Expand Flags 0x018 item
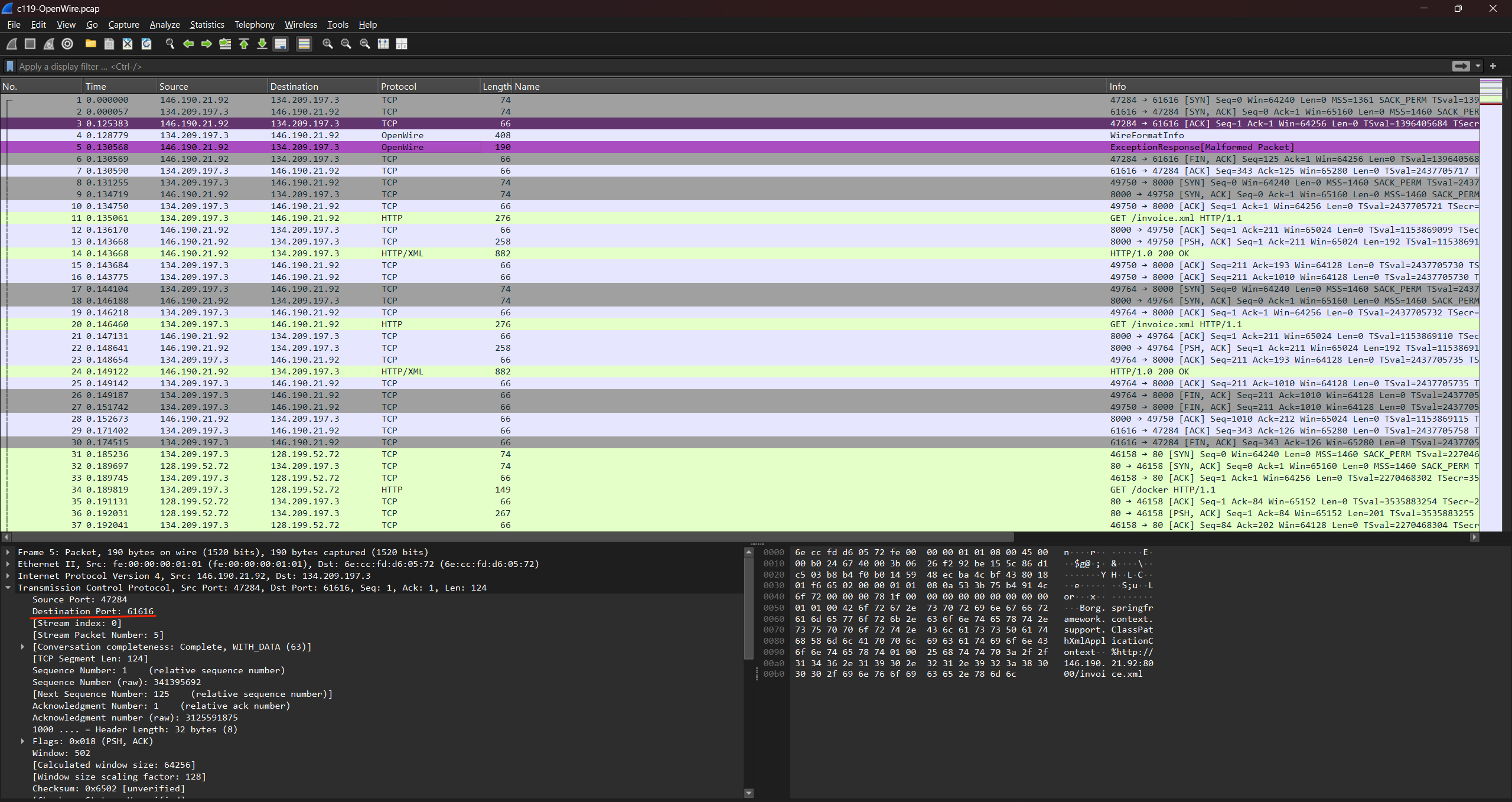1512x802 pixels. (x=22, y=741)
